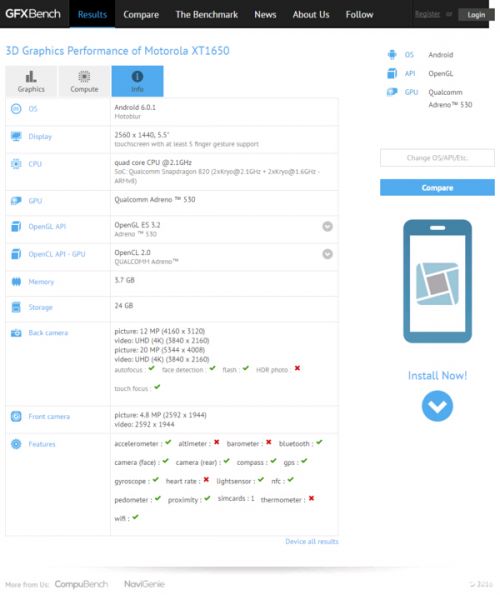Click the Info circle icon tab

137,77
